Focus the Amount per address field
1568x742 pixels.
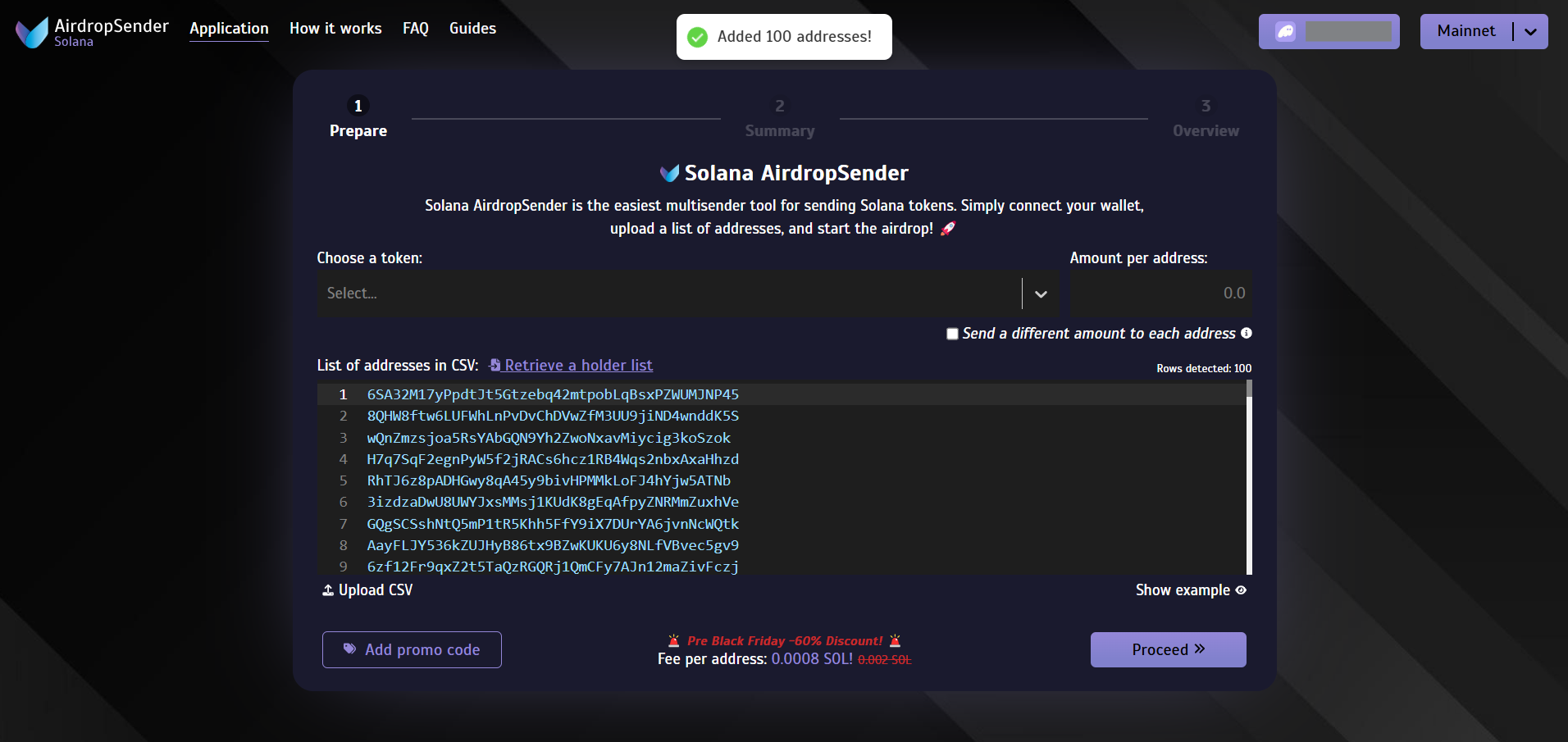click(x=1160, y=294)
